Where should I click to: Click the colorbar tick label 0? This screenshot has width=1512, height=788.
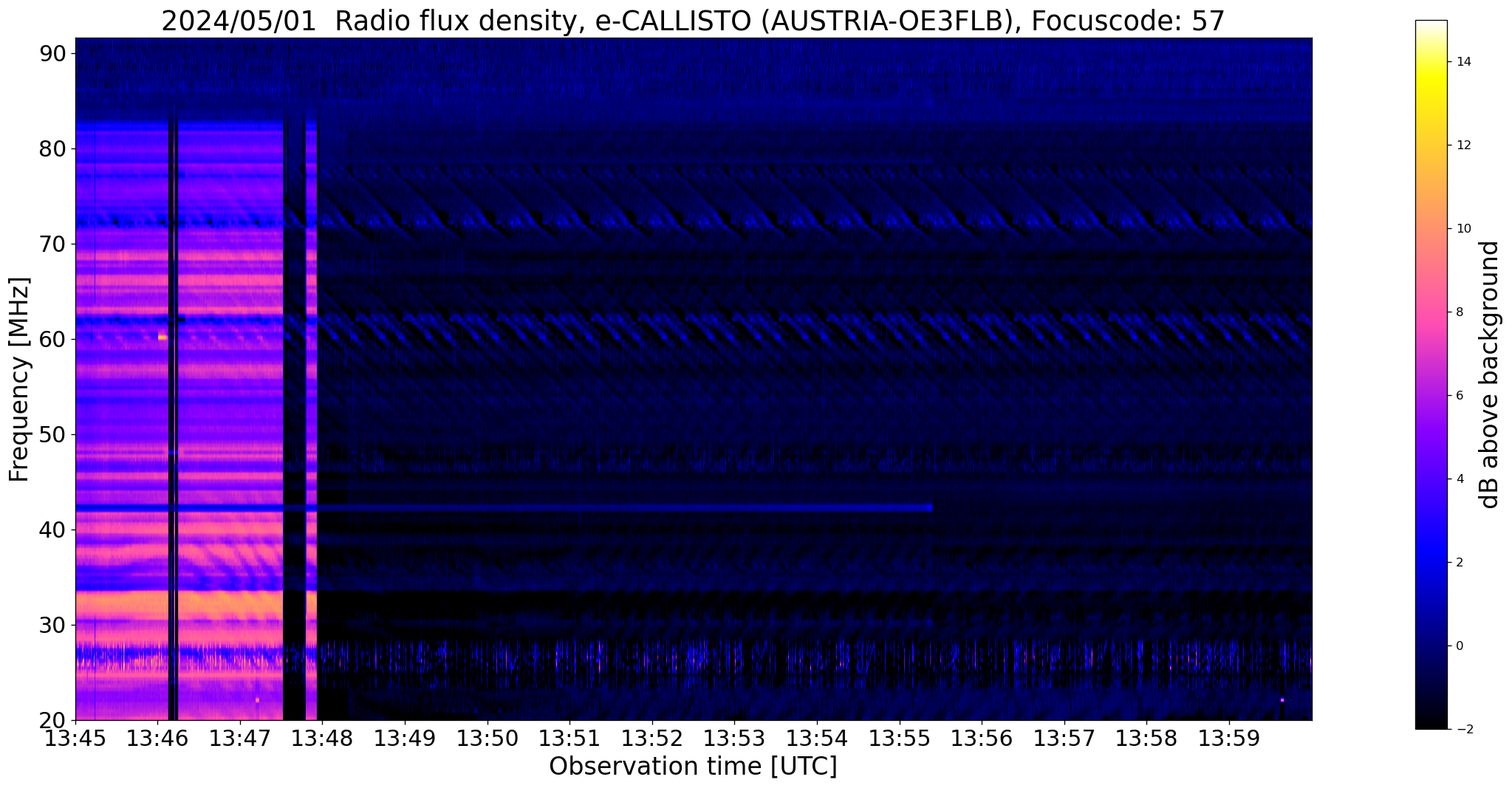point(1459,645)
